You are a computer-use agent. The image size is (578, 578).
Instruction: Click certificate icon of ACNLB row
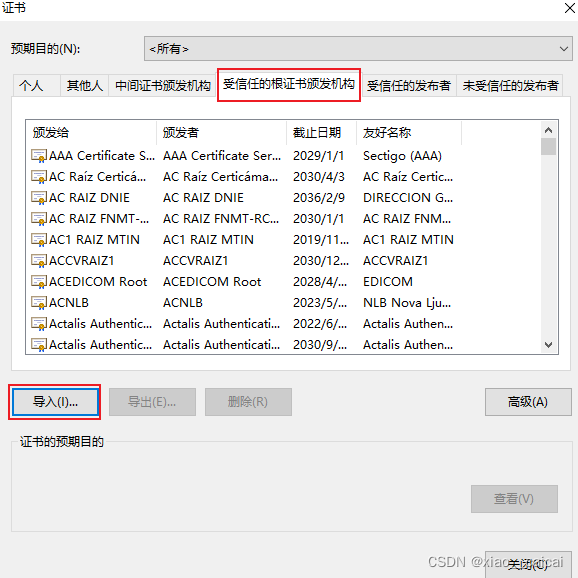click(39, 303)
